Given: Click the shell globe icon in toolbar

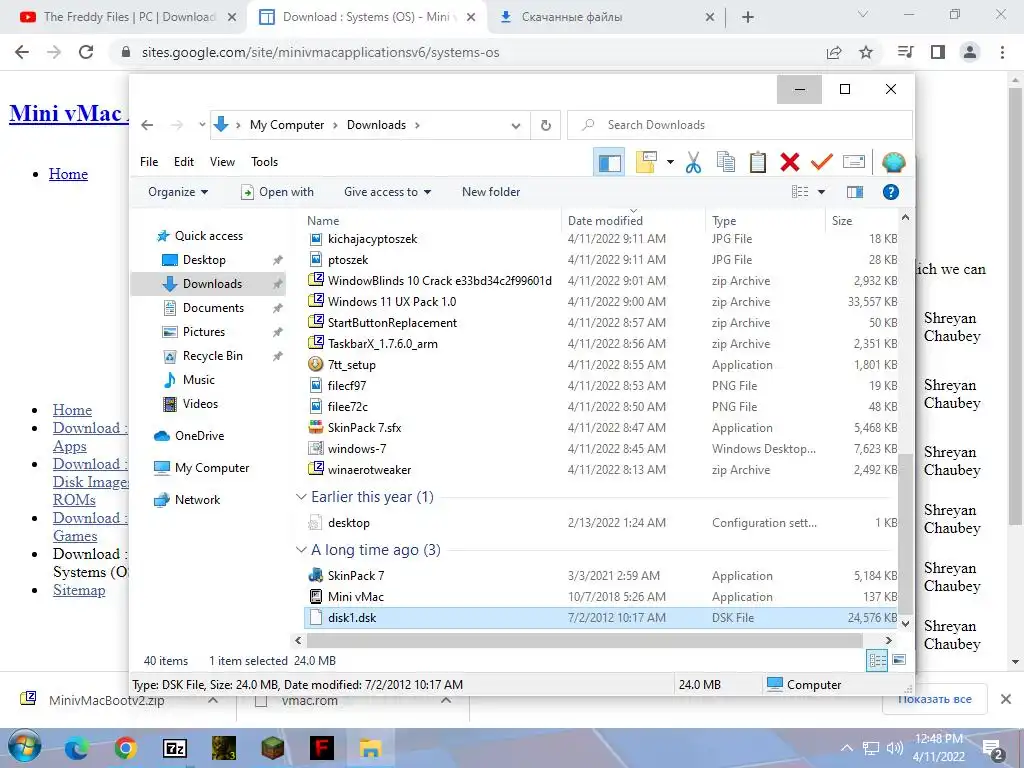Looking at the screenshot, I should pyautogui.click(x=893, y=162).
